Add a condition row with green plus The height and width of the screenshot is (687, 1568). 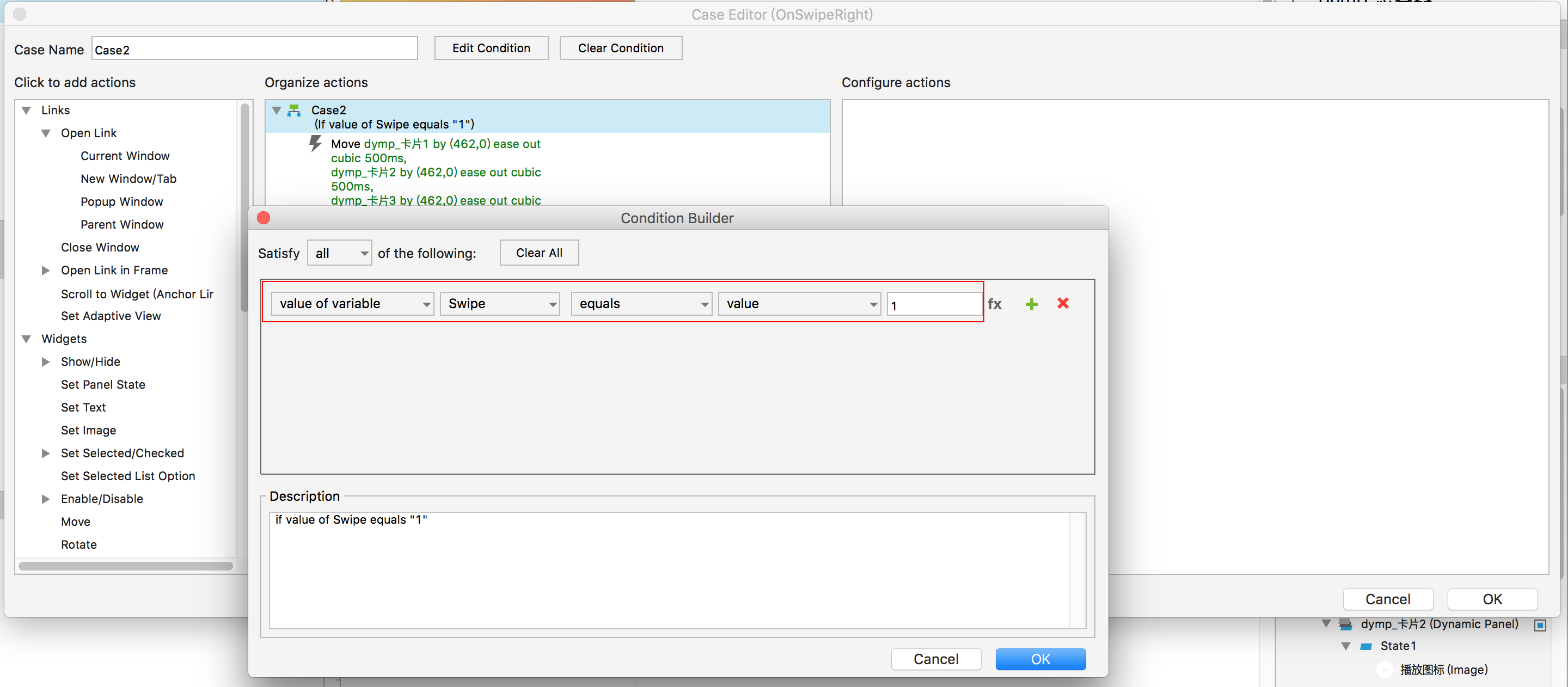[1031, 304]
